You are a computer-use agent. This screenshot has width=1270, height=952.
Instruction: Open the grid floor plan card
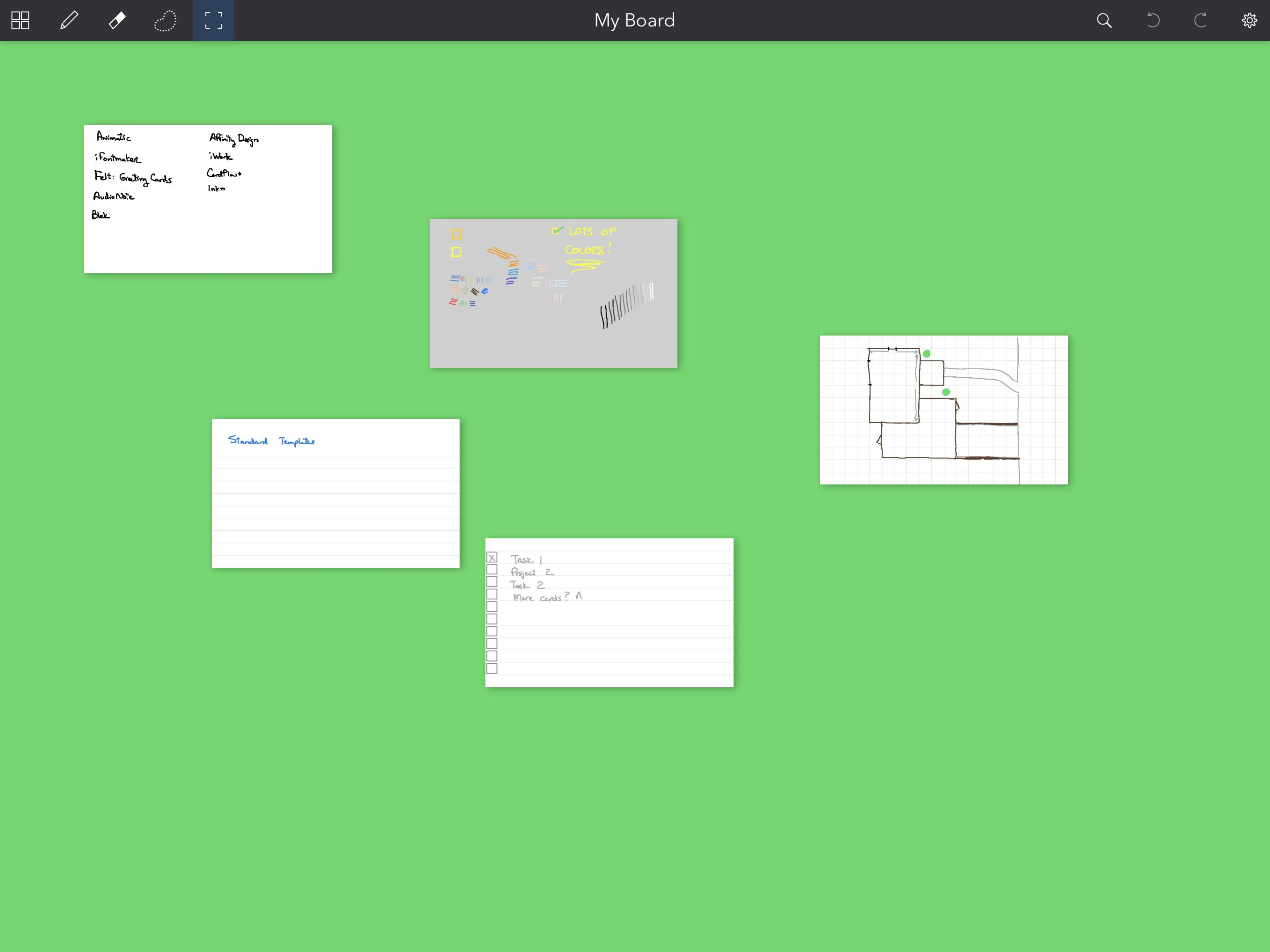pos(943,410)
